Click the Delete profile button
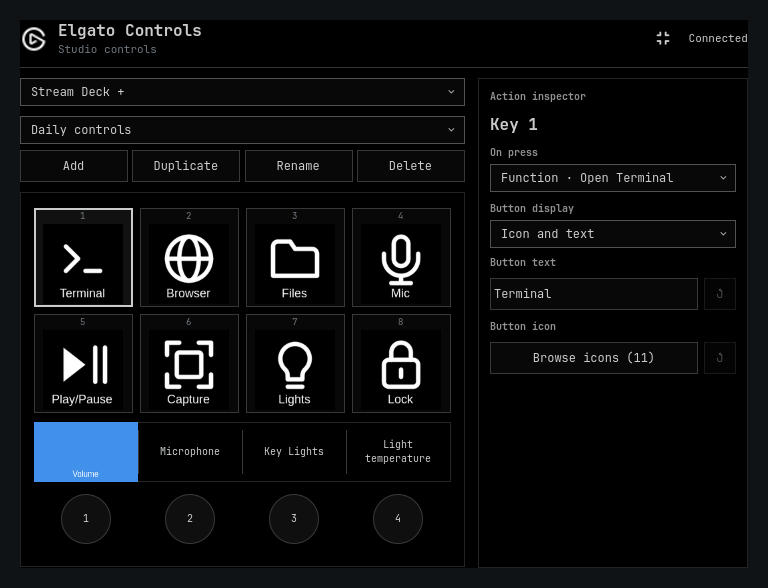This screenshot has height=588, width=768. click(x=410, y=166)
